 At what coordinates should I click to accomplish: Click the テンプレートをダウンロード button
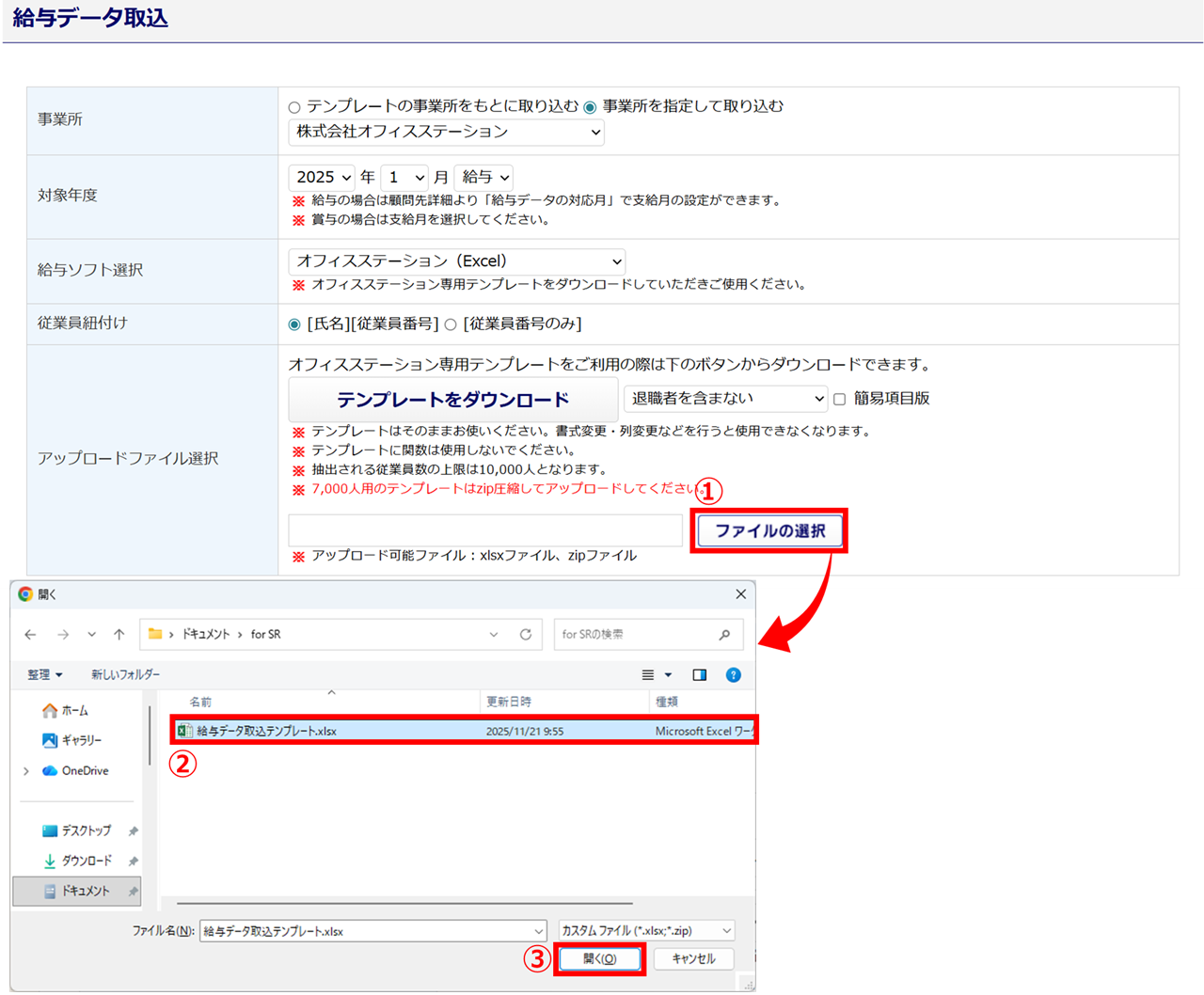pyautogui.click(x=452, y=400)
